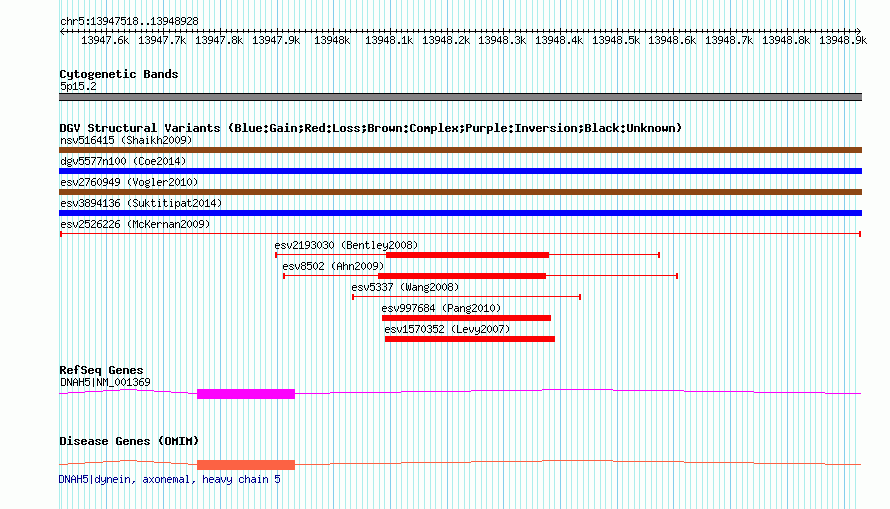
Task: Click the dgv5577n100 (Coe2014) label
Action: point(123,161)
